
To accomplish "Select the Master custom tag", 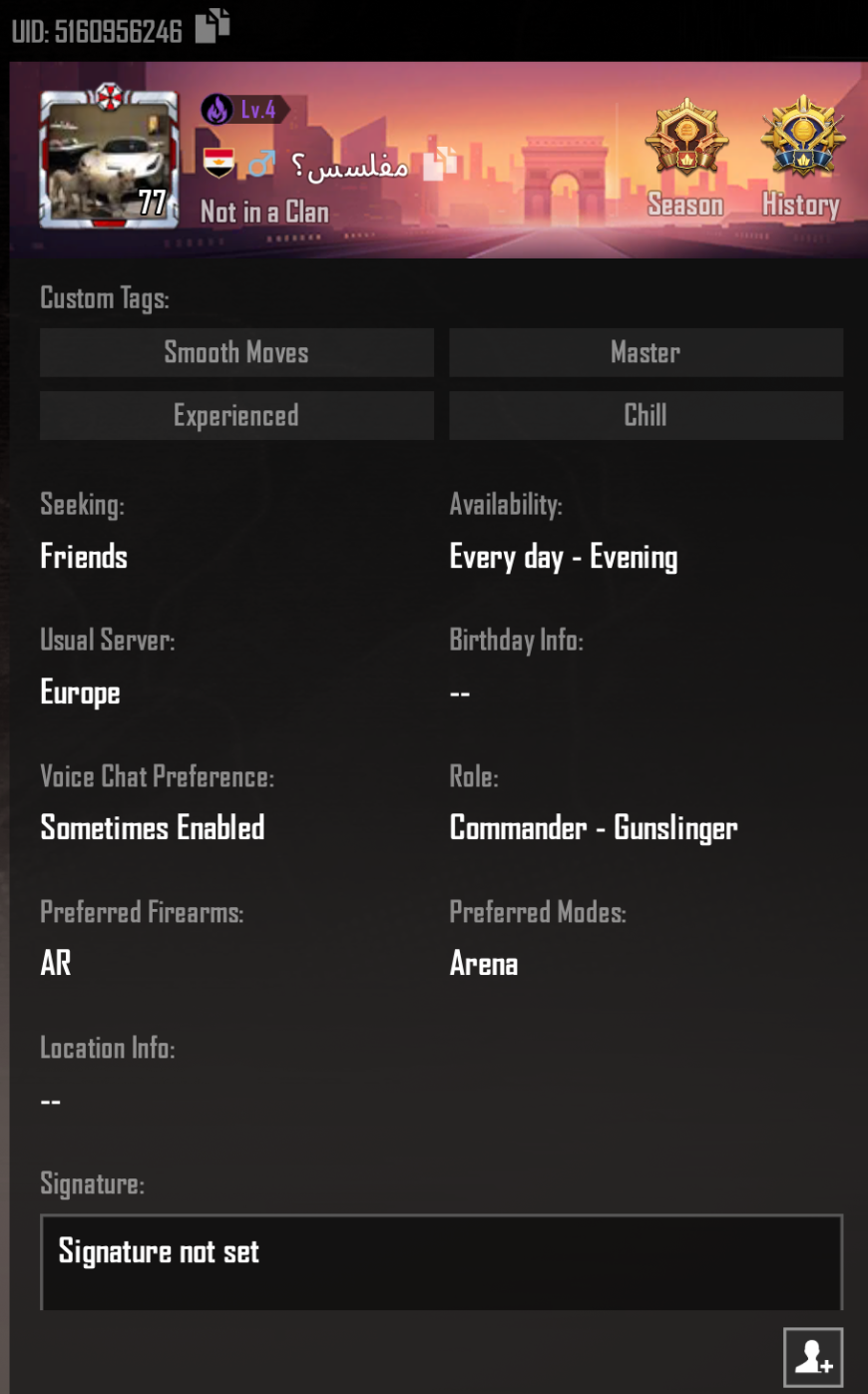I will (x=646, y=352).
